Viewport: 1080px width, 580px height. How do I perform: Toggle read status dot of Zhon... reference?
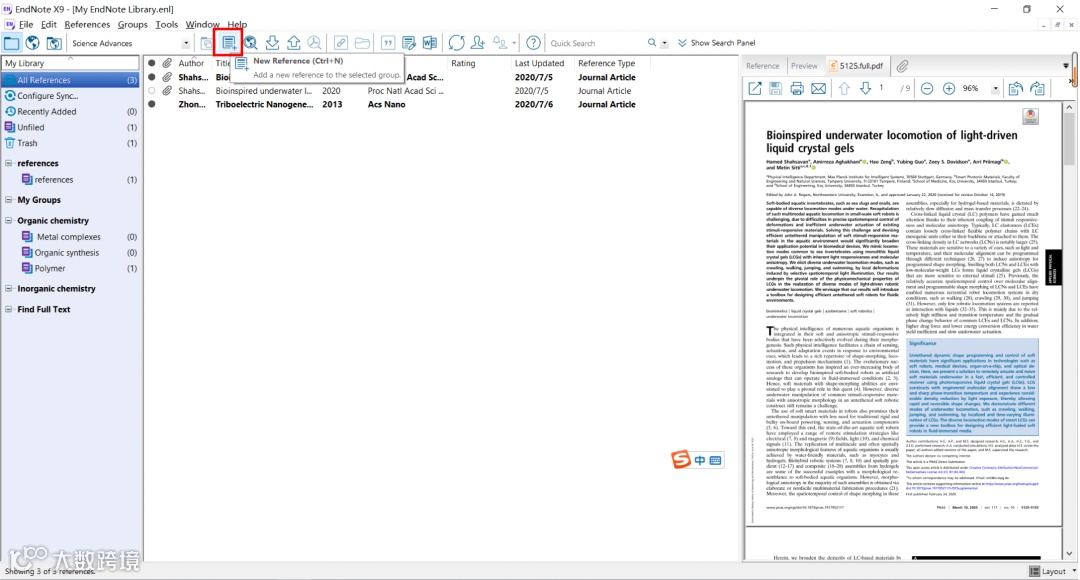[152, 104]
